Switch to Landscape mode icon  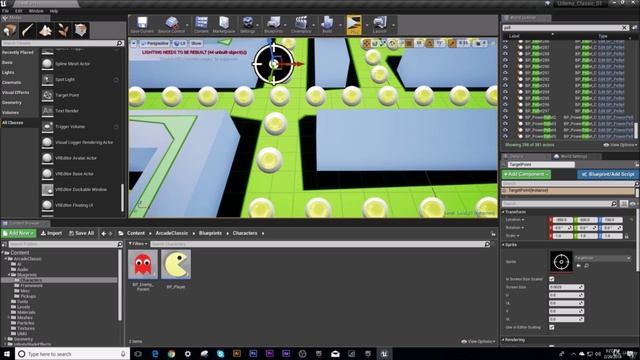point(45,30)
